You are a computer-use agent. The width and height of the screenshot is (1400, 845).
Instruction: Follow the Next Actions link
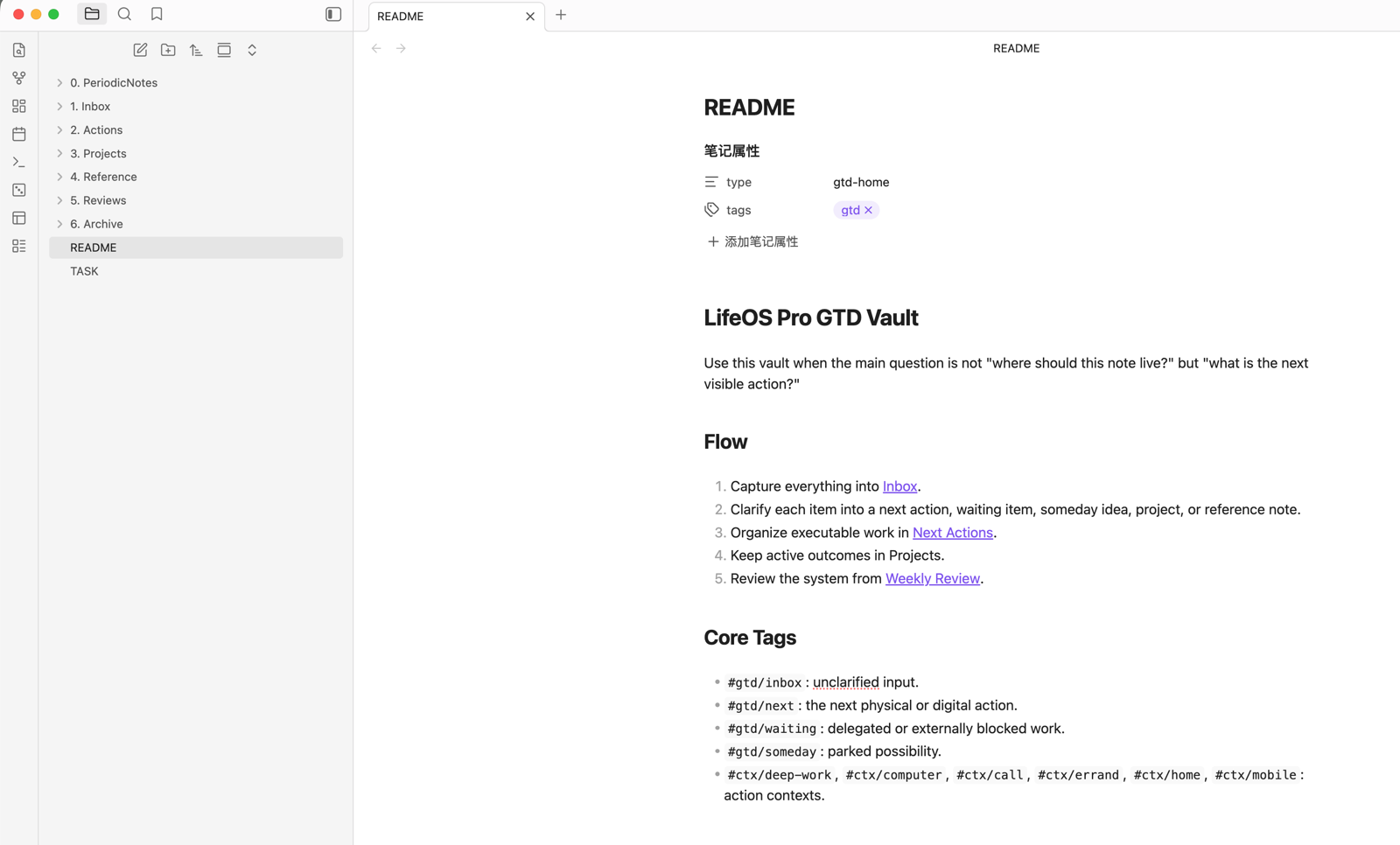953,533
